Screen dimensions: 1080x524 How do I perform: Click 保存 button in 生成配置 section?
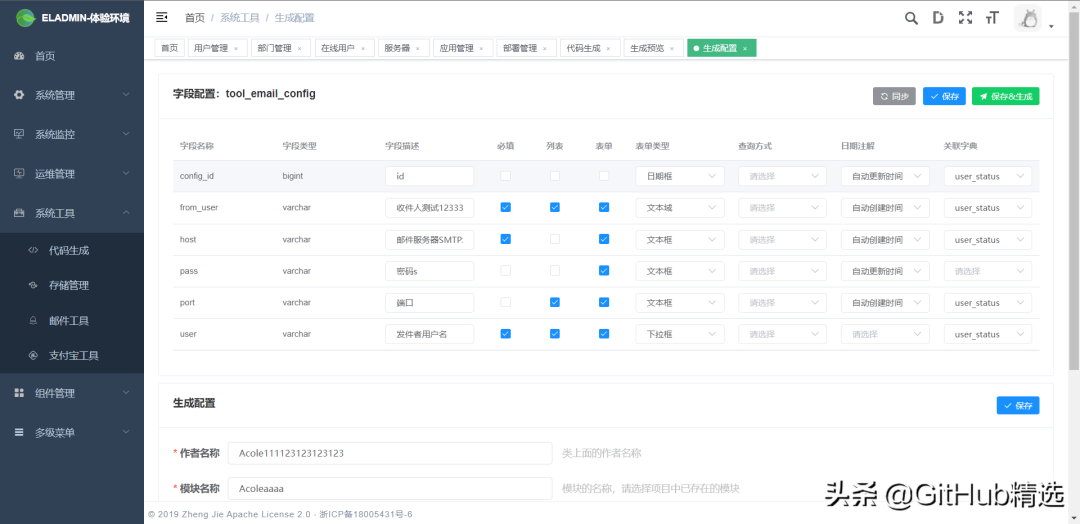tap(1018, 406)
